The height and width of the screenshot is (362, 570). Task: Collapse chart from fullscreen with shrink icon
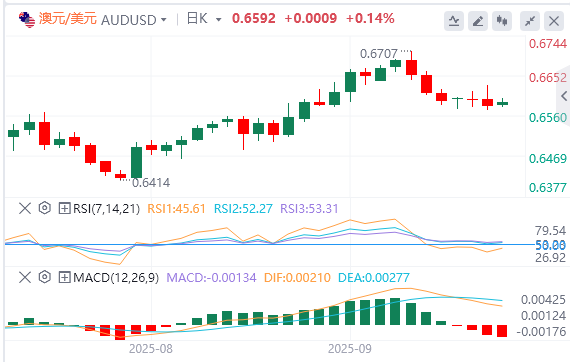(530, 21)
